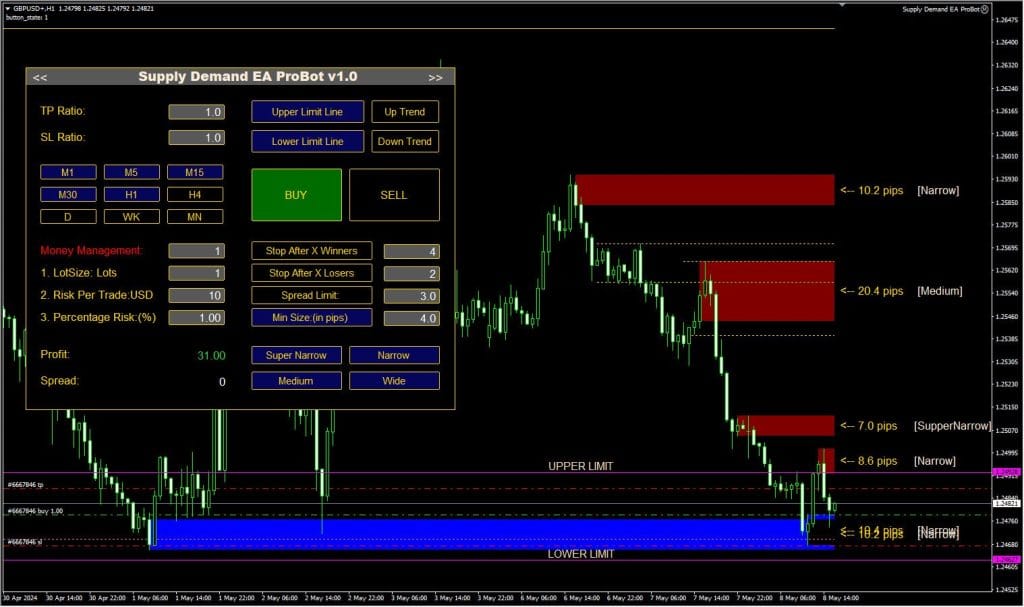Viewport: 1024px width, 607px height.
Task: Select the monthly MN timeframe
Action: coord(195,216)
